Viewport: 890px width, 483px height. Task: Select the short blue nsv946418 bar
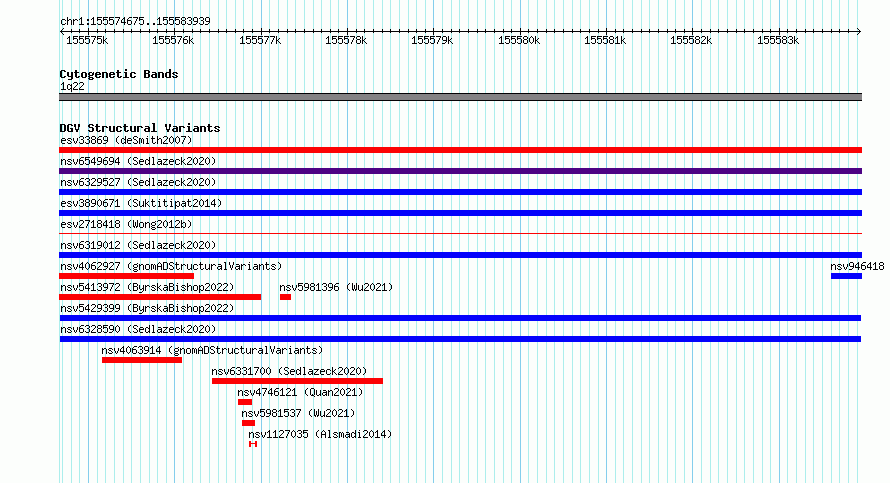tap(846, 276)
